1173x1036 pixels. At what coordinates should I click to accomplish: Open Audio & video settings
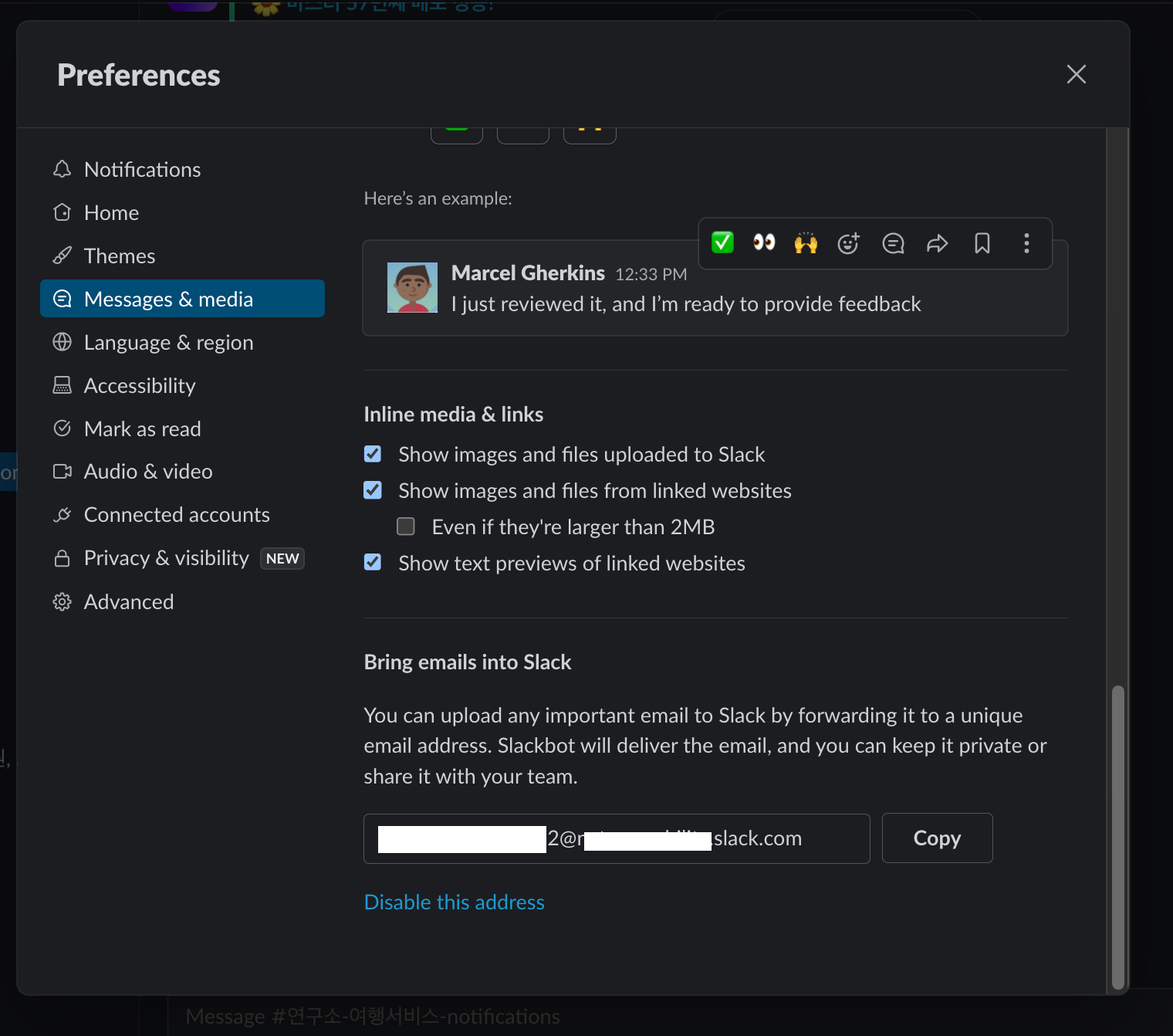[x=182, y=472]
